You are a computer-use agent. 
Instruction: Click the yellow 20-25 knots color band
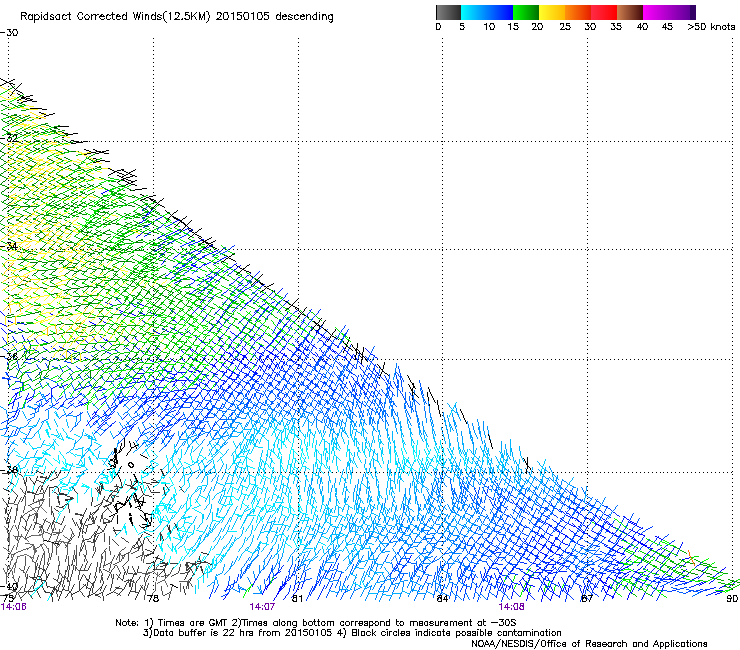click(552, 12)
